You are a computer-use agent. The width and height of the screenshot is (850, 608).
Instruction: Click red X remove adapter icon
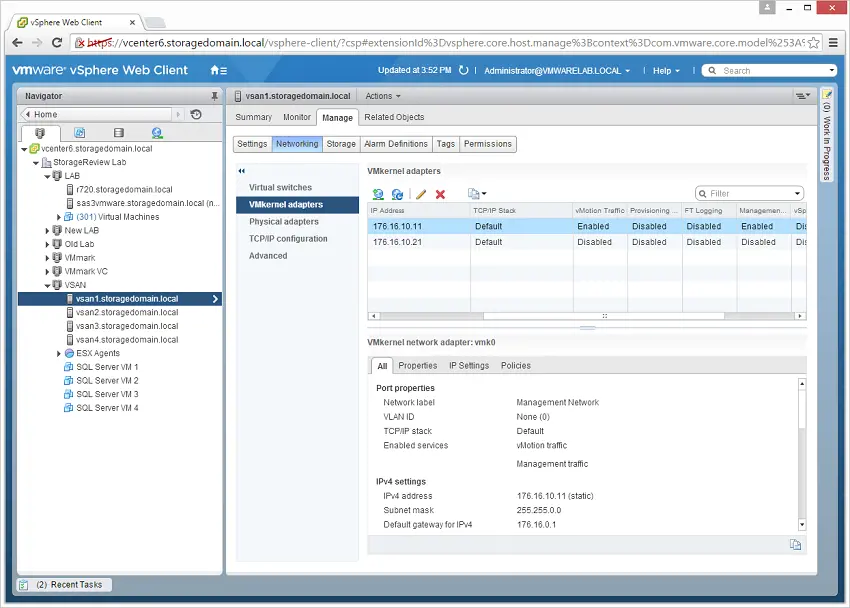point(440,194)
